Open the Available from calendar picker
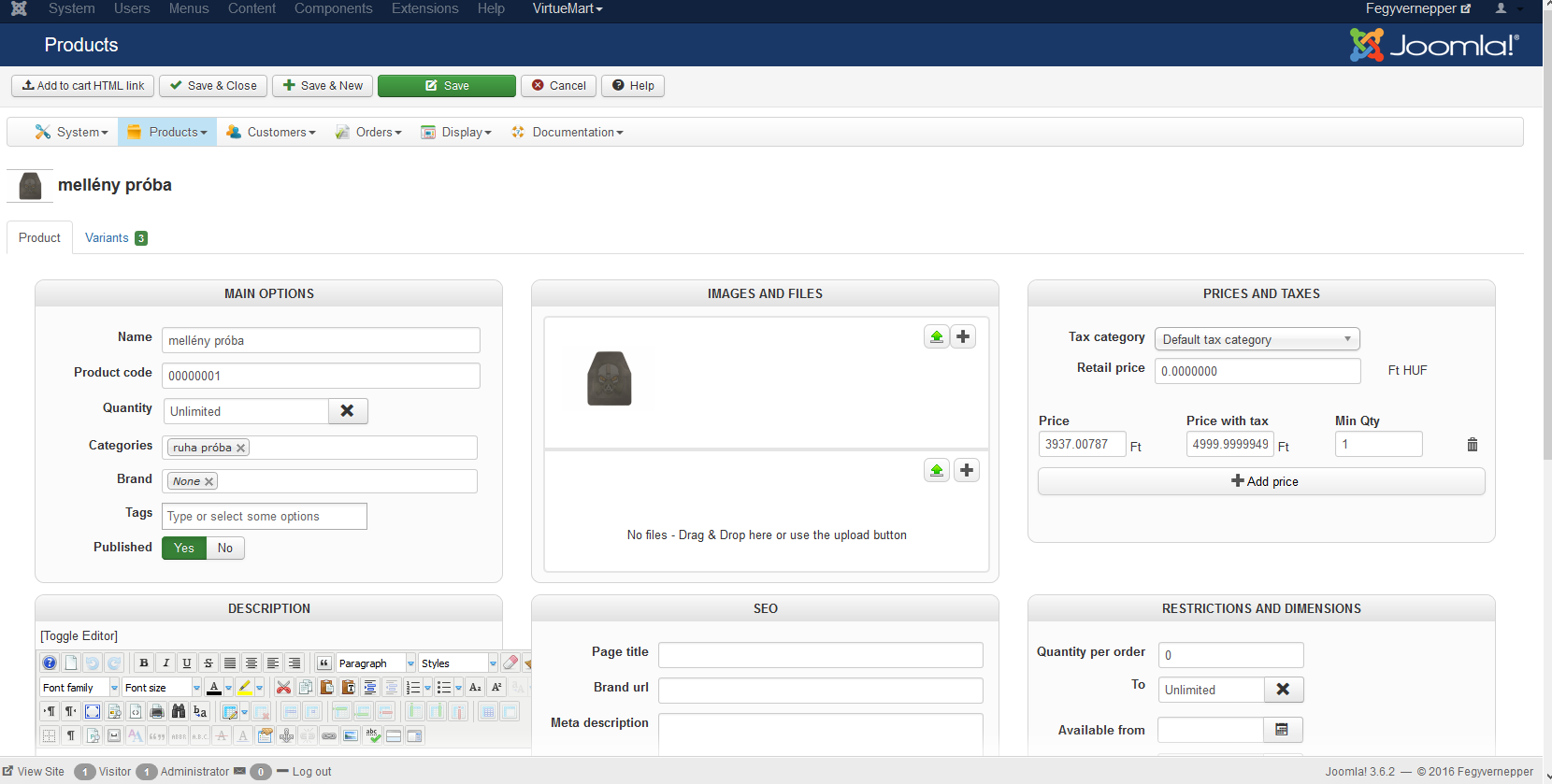1552x784 pixels. click(x=1283, y=730)
